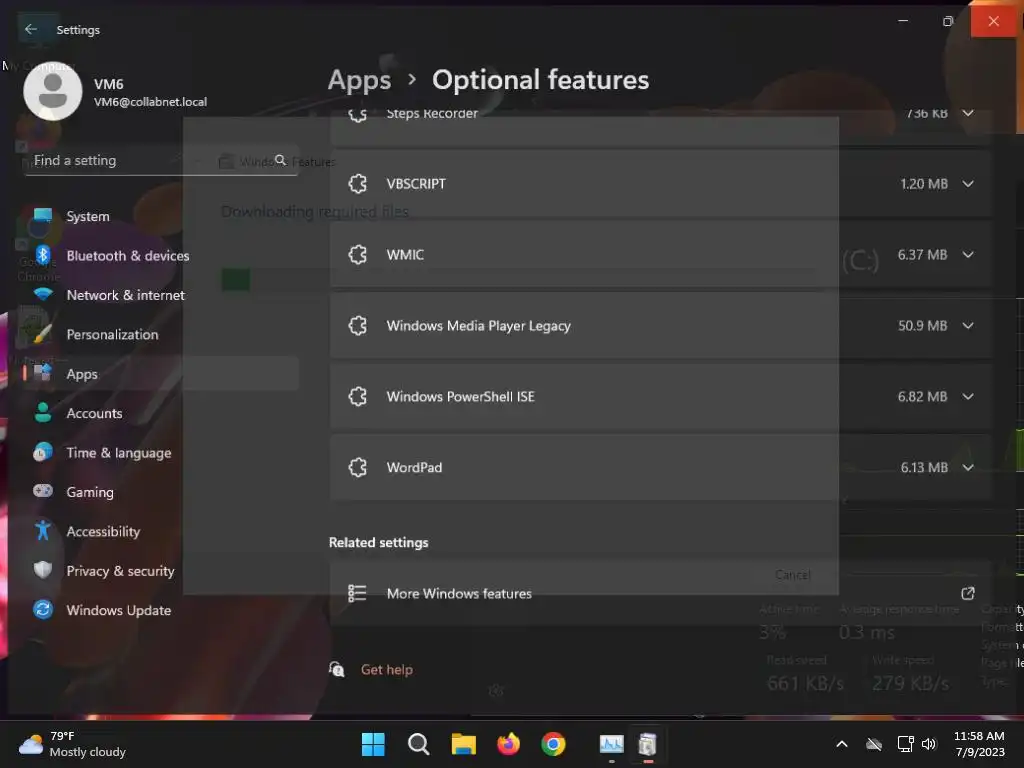Viewport: 1024px width, 768px height.
Task: Click the 6.82 MB size value
Action: coord(922,396)
